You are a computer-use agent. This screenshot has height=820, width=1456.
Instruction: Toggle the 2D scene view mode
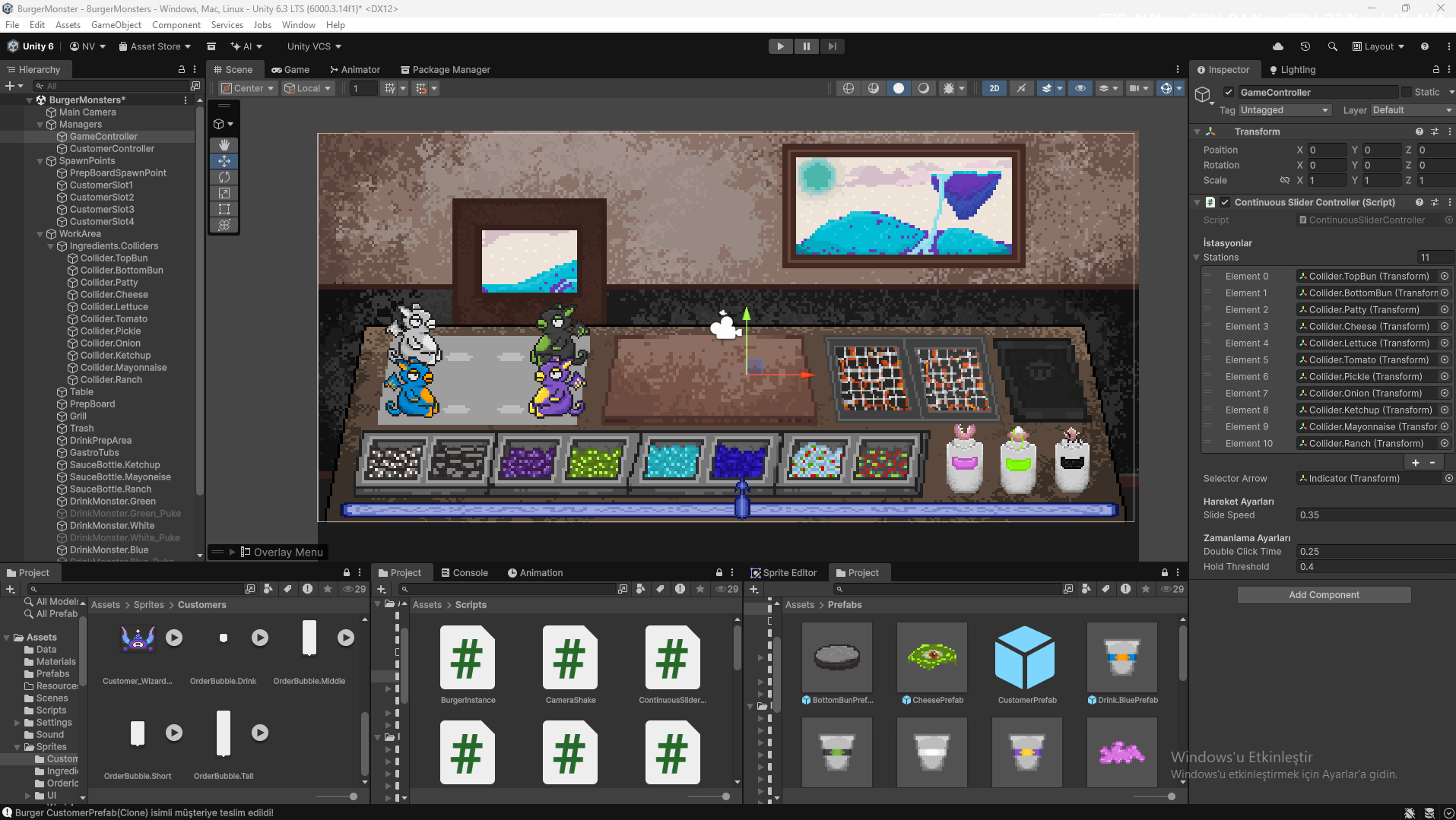tap(994, 88)
